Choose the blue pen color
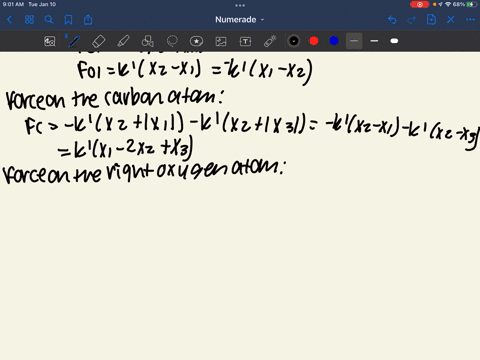 click(x=334, y=41)
